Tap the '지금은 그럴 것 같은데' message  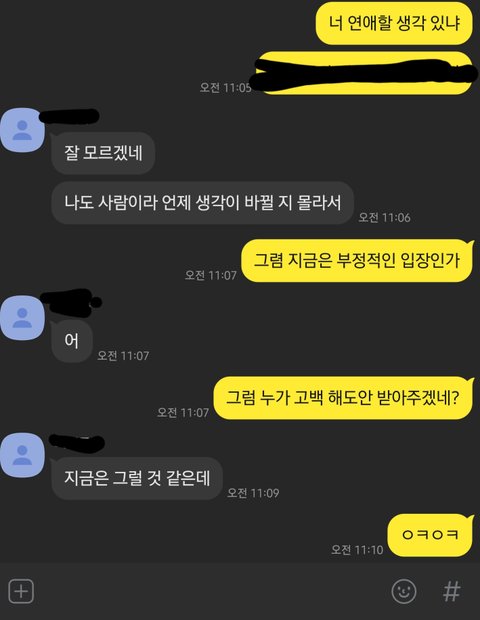click(x=137, y=478)
